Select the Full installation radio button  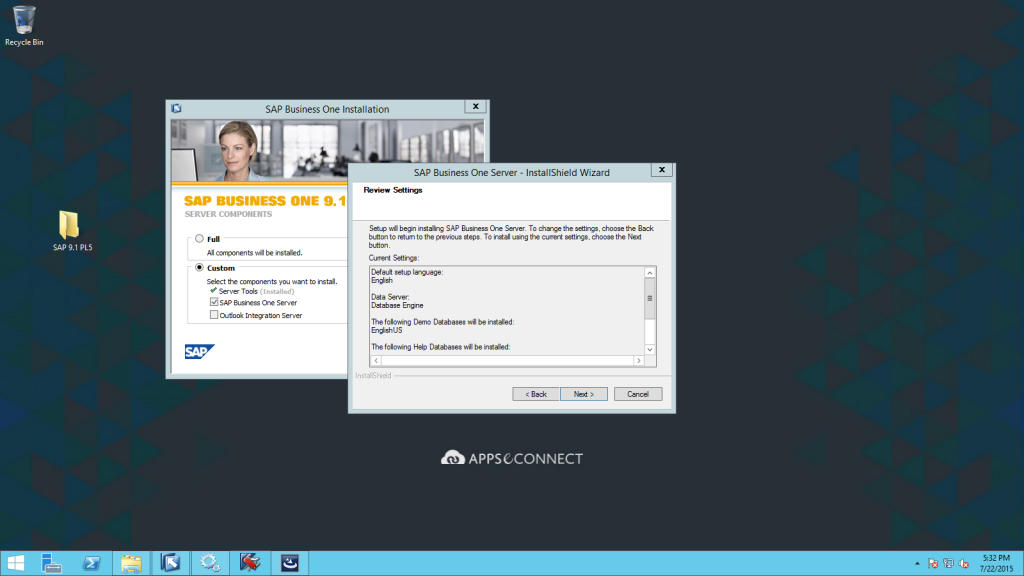tap(199, 239)
